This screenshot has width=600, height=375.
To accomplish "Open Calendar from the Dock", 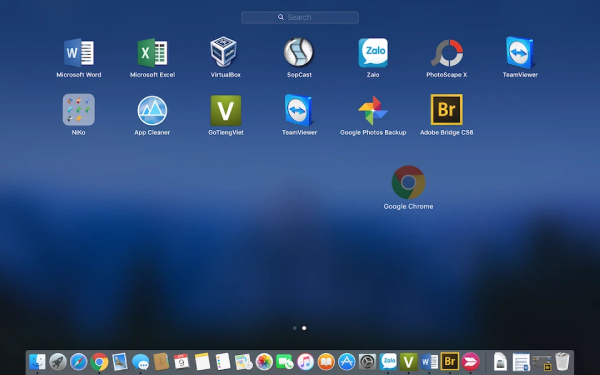I will [x=181, y=362].
